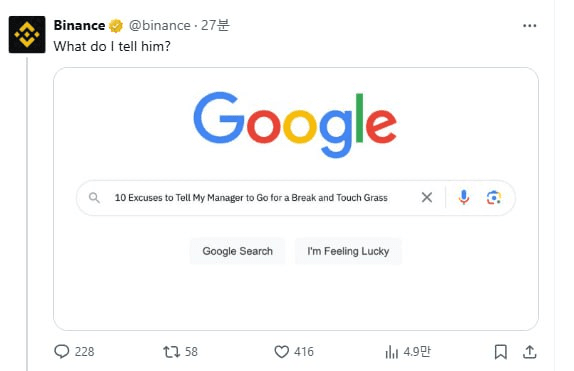Click the Binance display name
The width and height of the screenshot is (574, 371).
pos(79,25)
